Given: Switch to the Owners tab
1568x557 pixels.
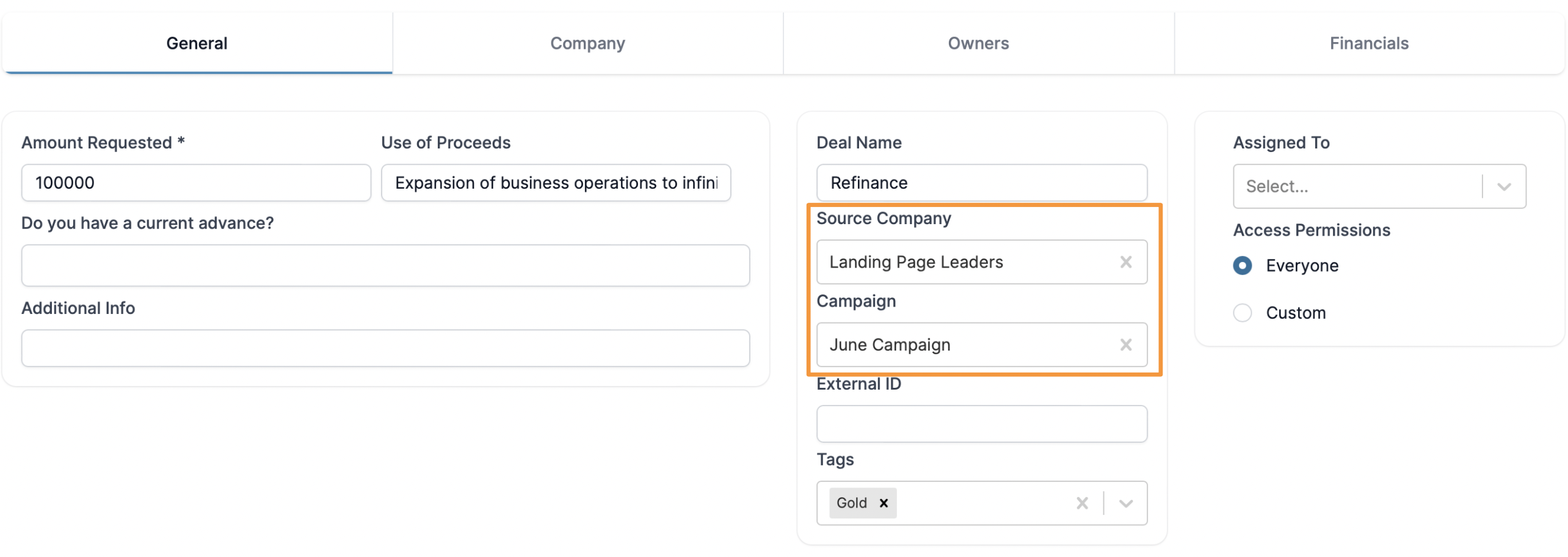Looking at the screenshot, I should 978,43.
